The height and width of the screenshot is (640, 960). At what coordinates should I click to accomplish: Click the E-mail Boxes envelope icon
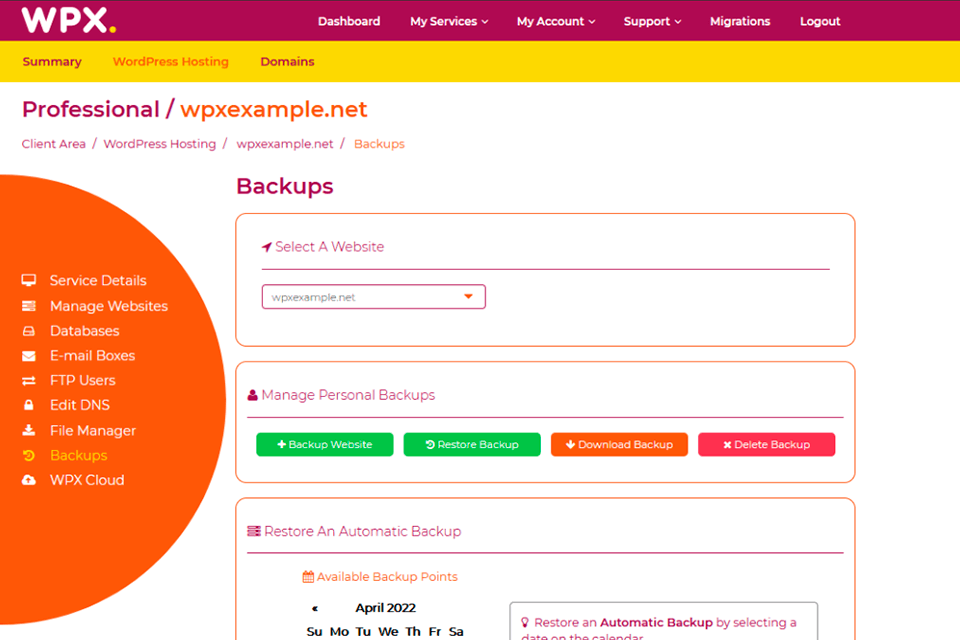pyautogui.click(x=29, y=356)
